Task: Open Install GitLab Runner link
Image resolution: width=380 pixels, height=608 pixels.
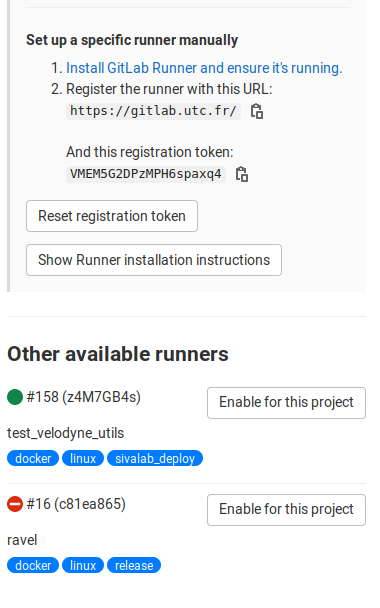Action: [x=204, y=68]
